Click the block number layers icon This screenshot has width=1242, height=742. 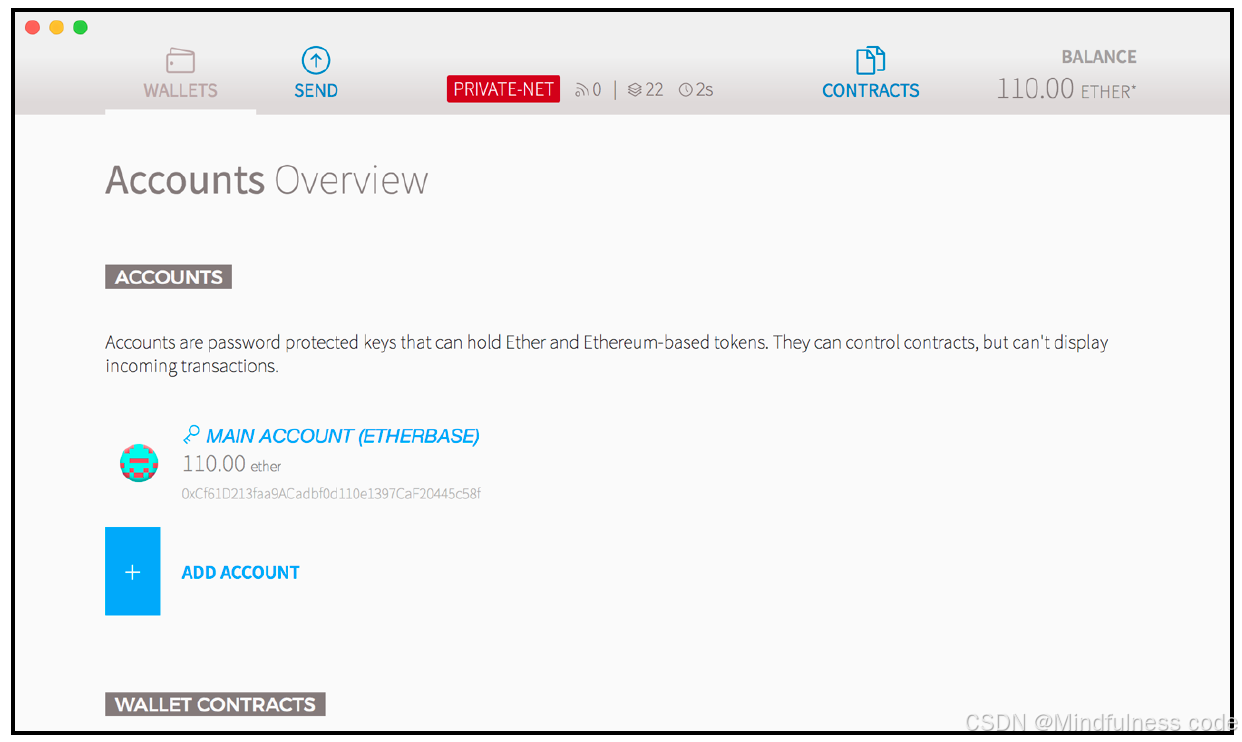pyautogui.click(x=634, y=90)
